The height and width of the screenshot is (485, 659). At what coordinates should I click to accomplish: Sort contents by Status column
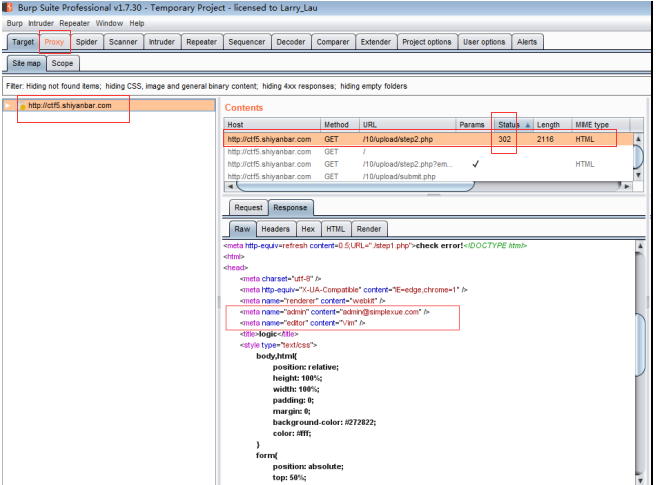click(514, 125)
